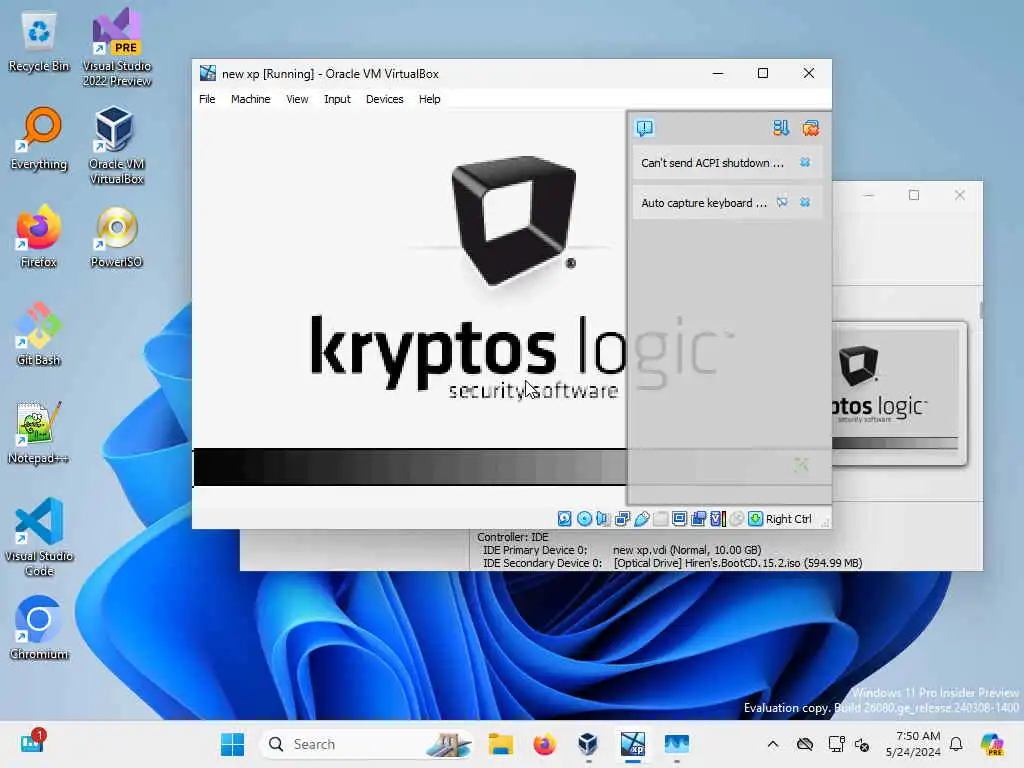
Task: Click the IDE Primary Device 0 label
Action: [535, 550]
